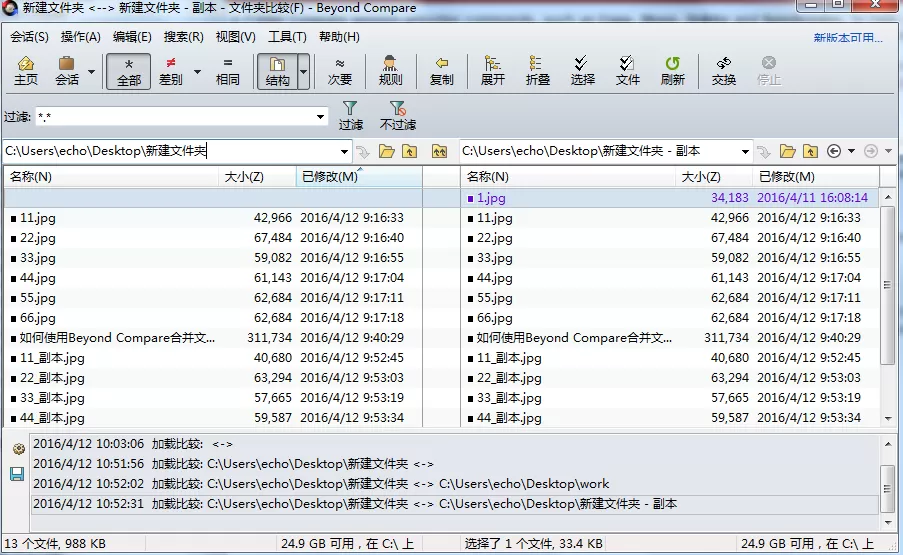Sort right pane by 名称(N) column
The image size is (903, 555).
(x=568, y=177)
